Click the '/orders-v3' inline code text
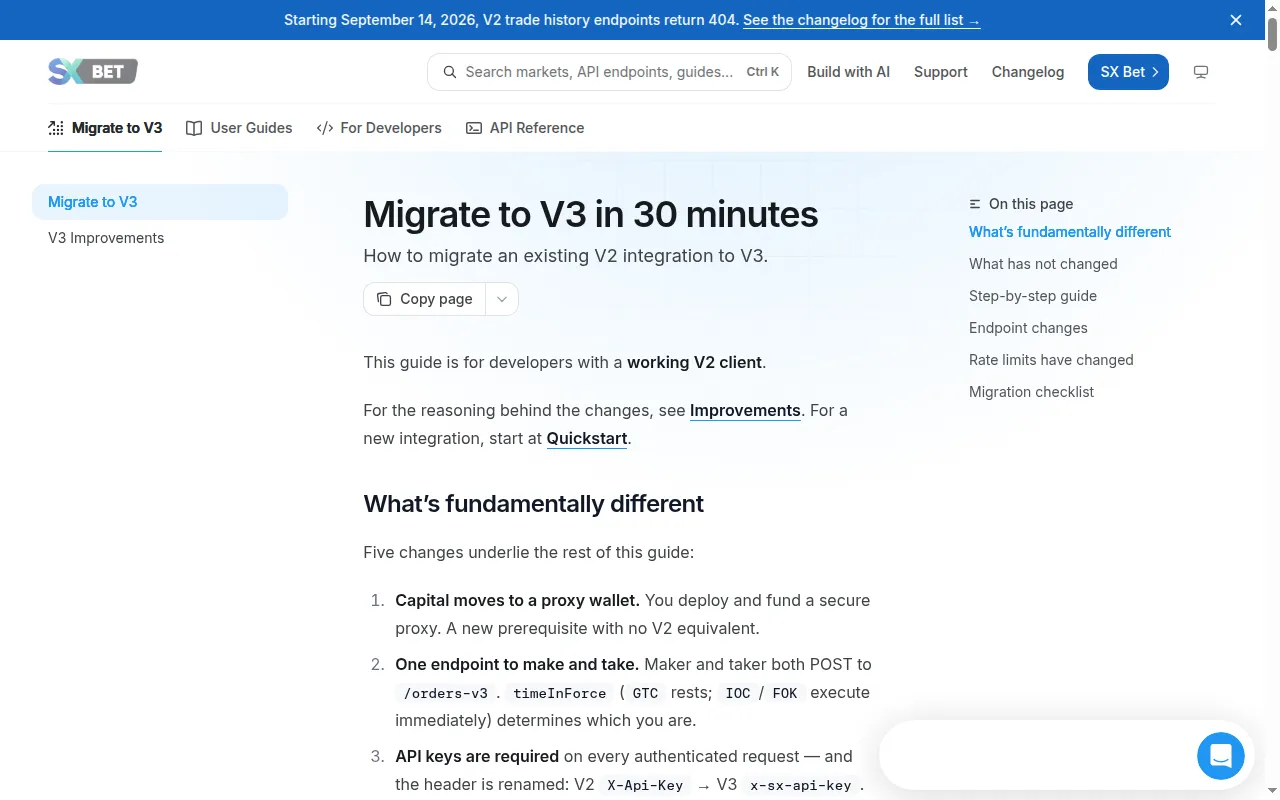 tap(446, 693)
